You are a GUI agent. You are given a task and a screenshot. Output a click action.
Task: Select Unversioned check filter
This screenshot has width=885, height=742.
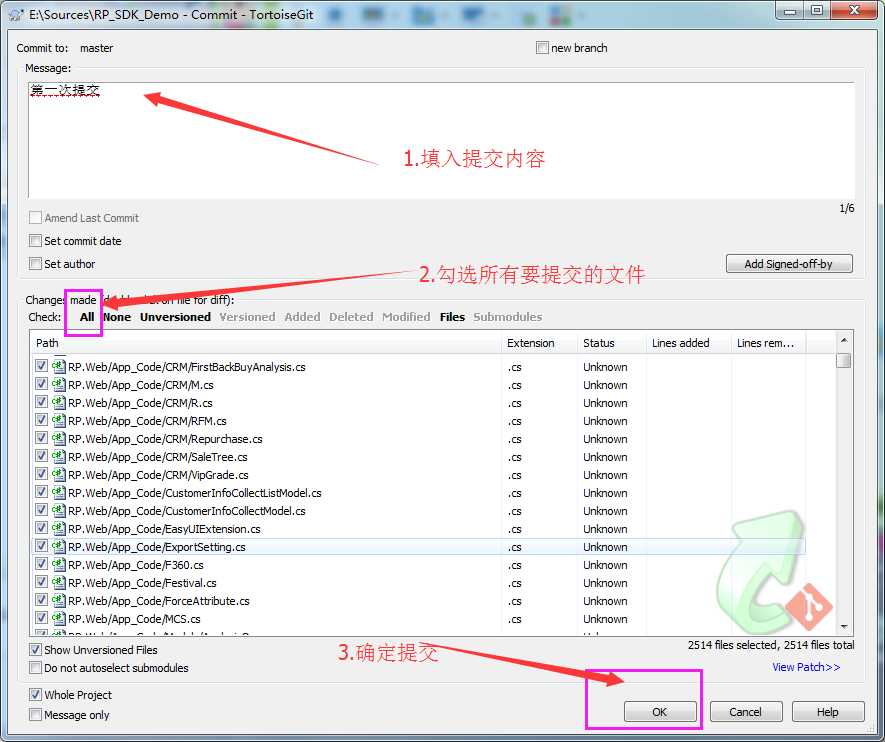176,317
